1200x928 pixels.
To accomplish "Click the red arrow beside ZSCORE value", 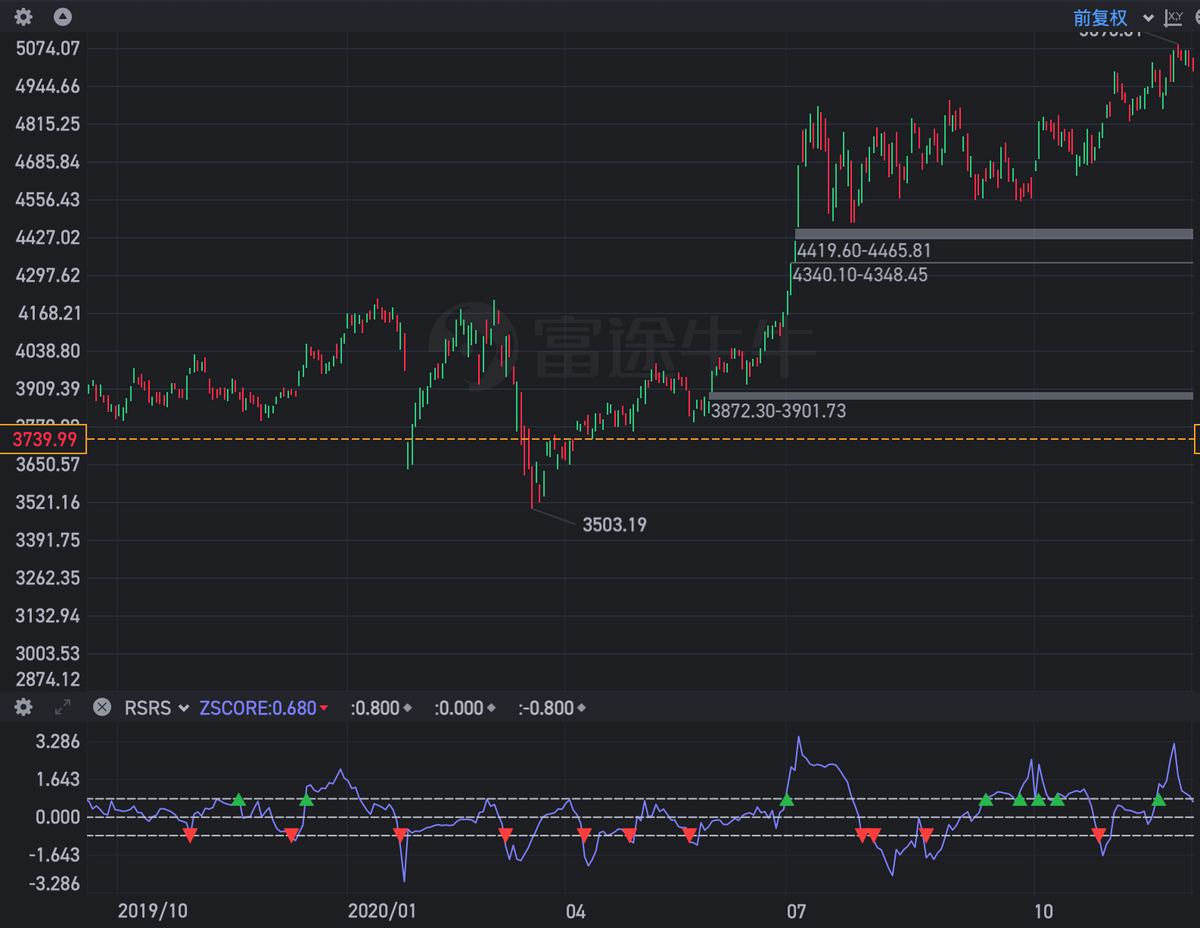I will [x=324, y=709].
